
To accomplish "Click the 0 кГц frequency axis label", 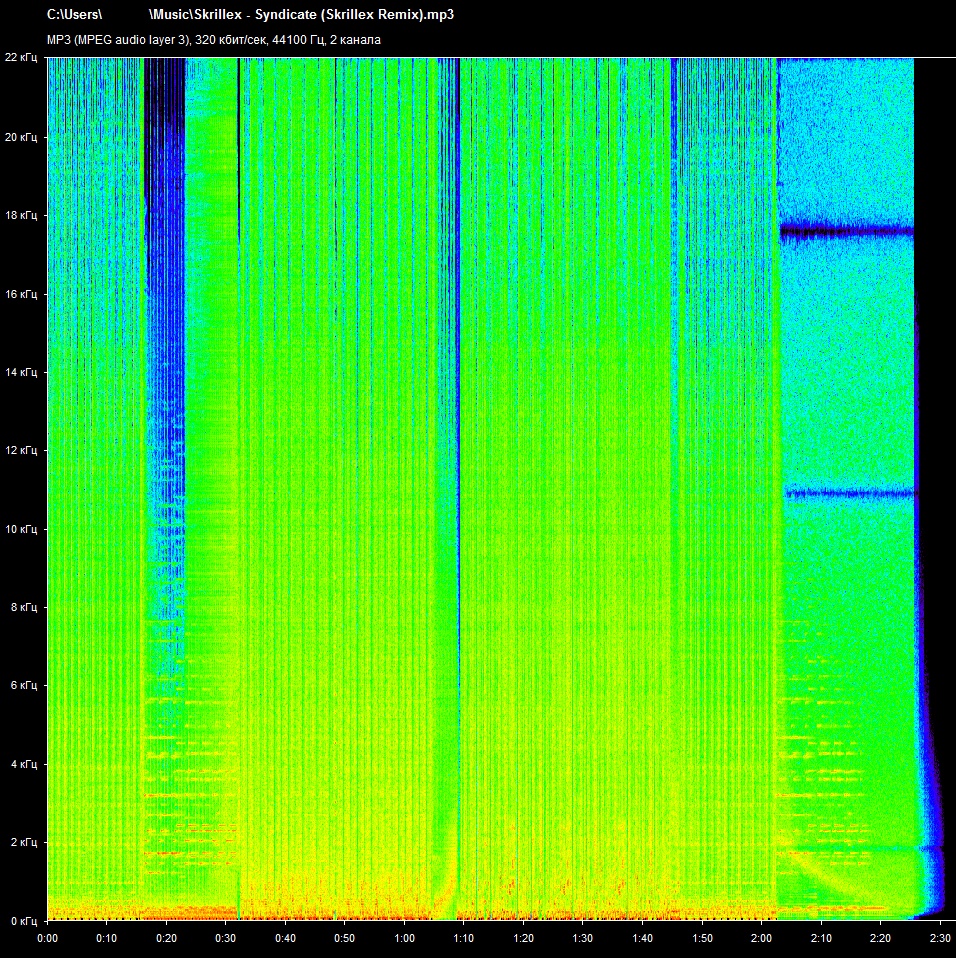I will (x=23, y=920).
